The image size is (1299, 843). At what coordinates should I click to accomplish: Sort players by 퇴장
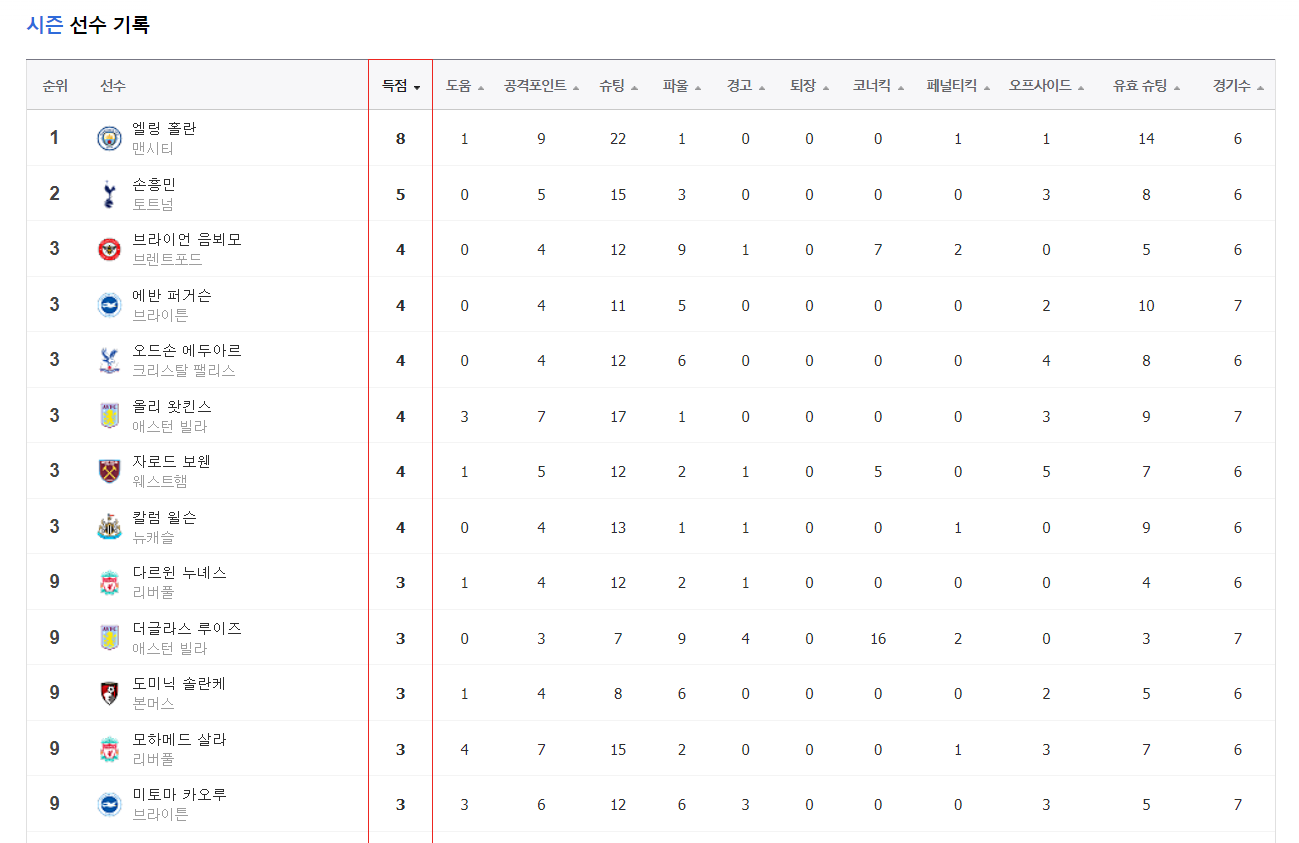810,86
